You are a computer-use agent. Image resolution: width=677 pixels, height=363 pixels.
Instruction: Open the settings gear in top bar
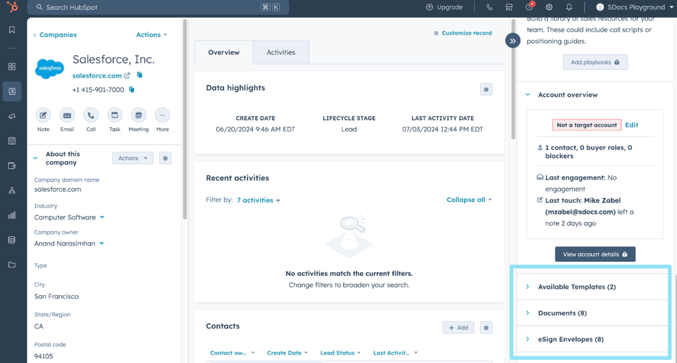point(549,7)
